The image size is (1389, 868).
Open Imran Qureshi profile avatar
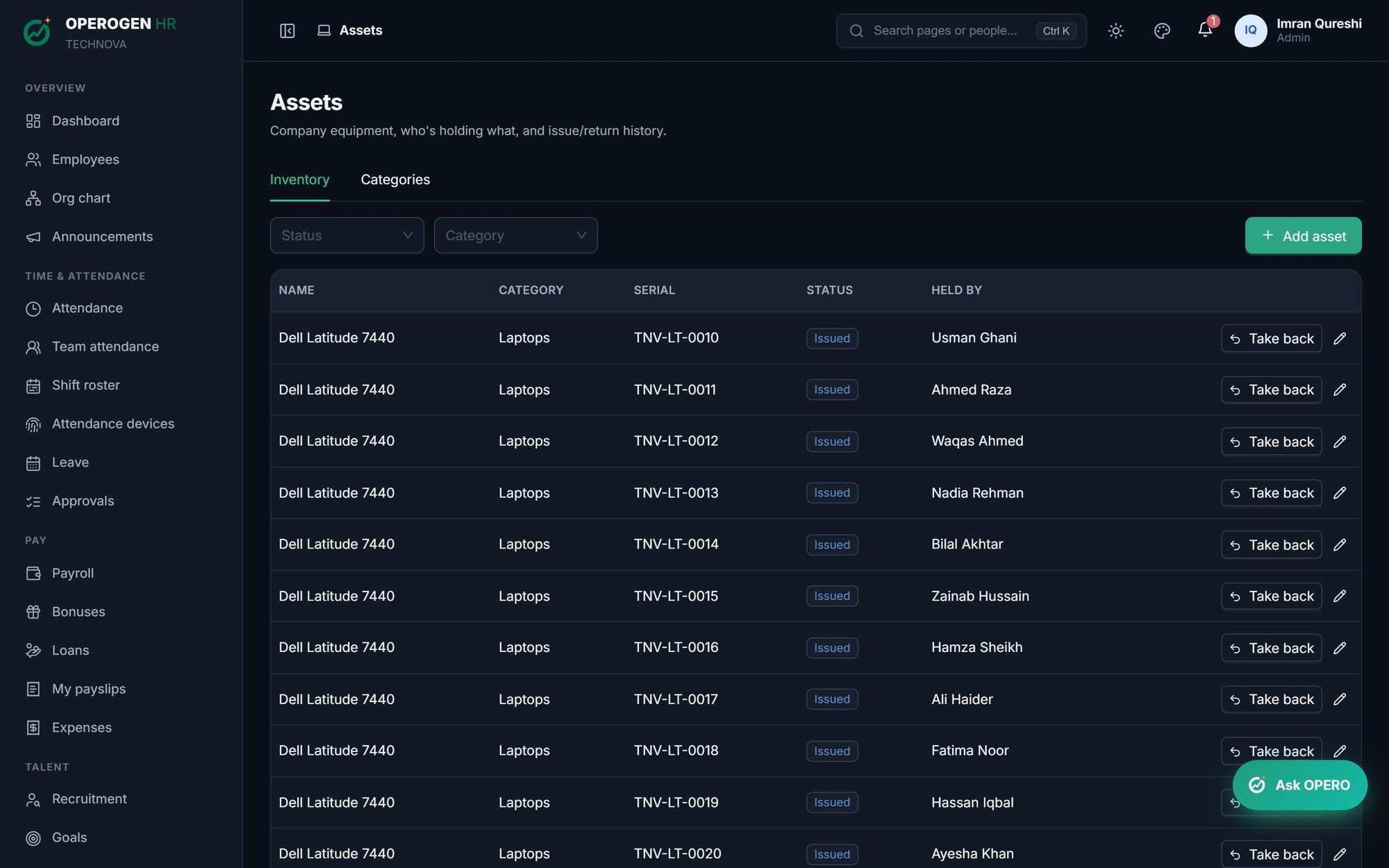pos(1250,31)
